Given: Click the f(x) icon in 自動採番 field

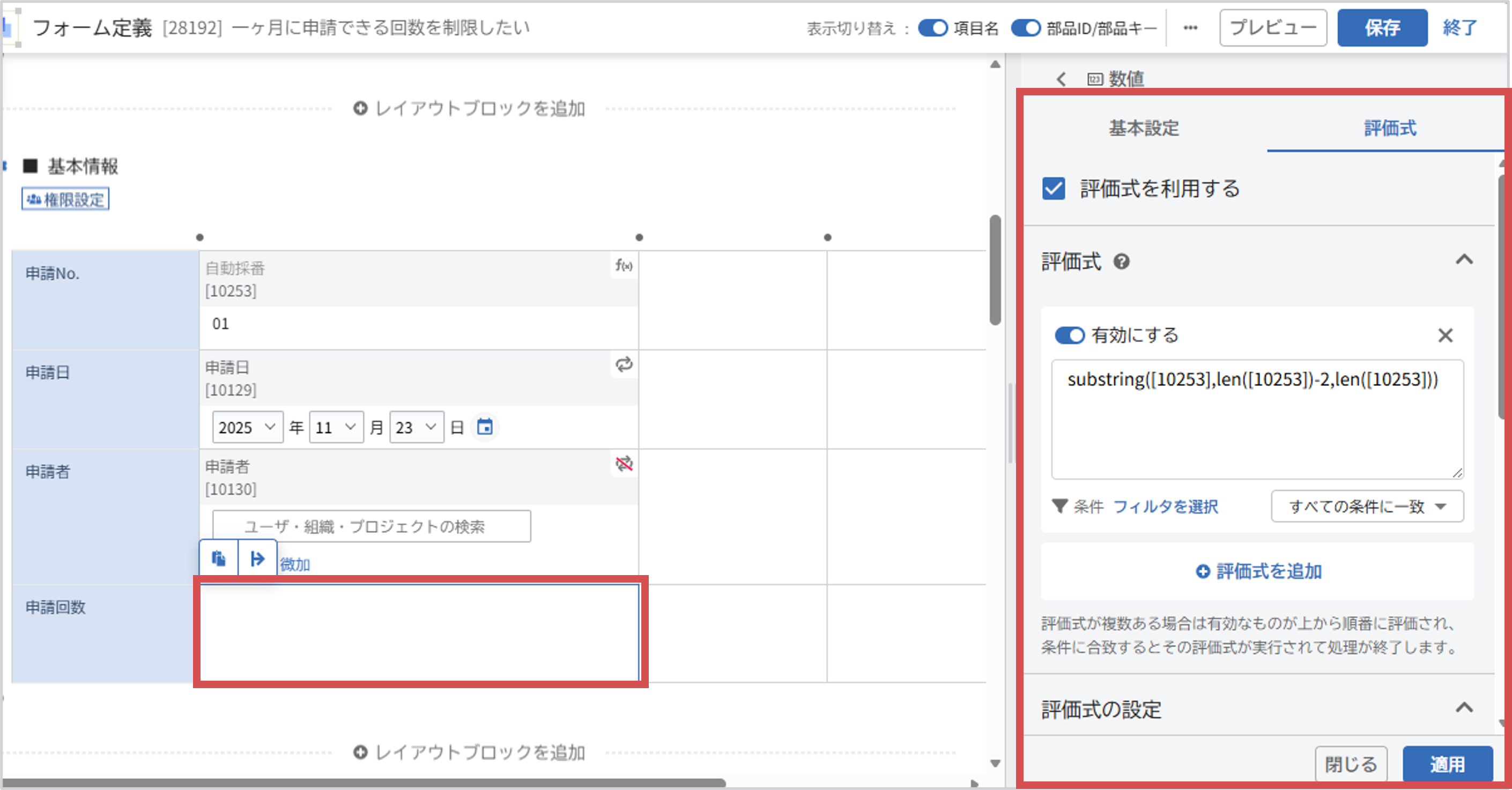Looking at the screenshot, I should click(x=624, y=266).
